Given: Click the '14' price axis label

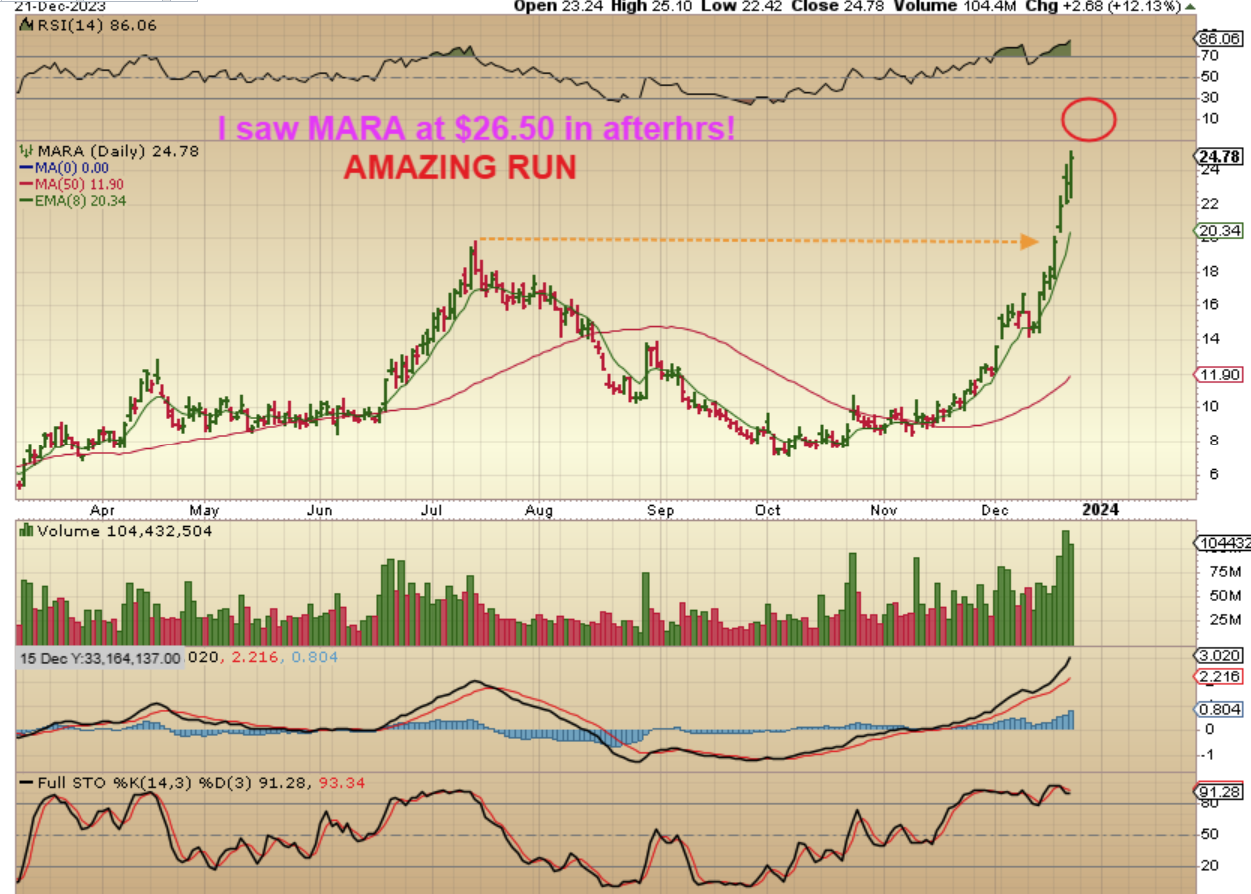Looking at the screenshot, I should [1210, 338].
